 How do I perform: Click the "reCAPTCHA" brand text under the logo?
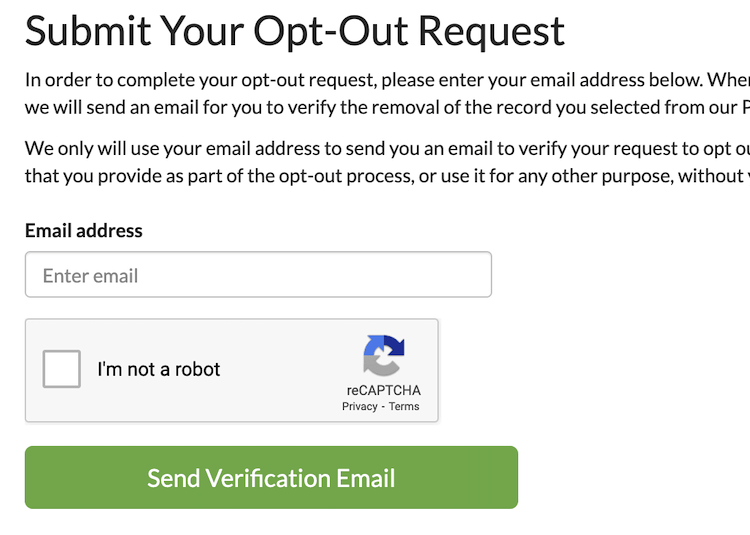point(384,390)
